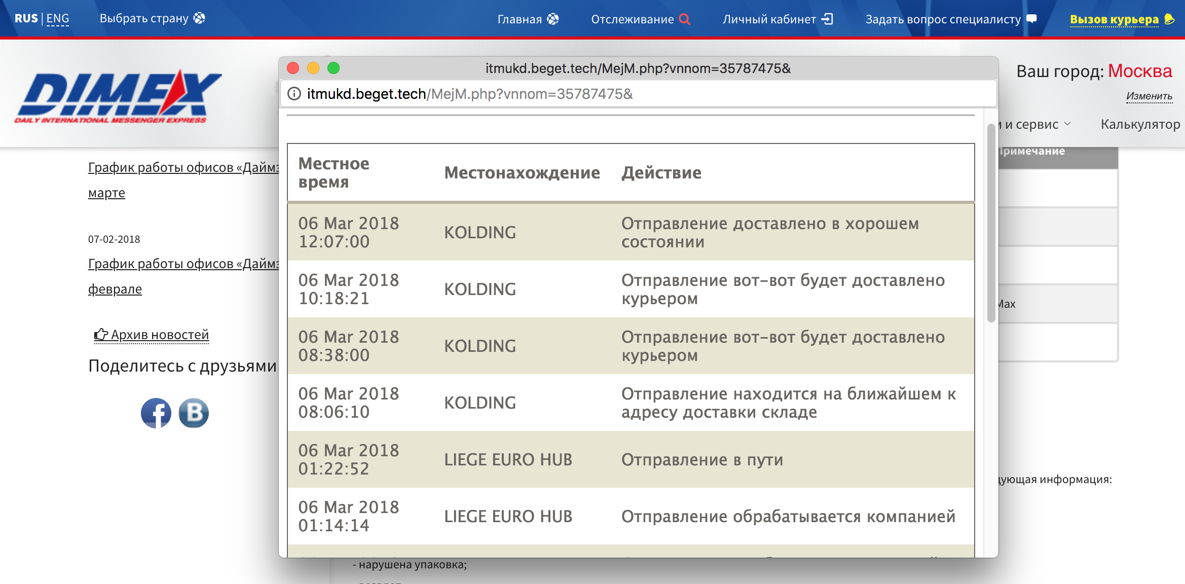
Task: Open Калькулятор menu item
Action: [x=1140, y=124]
